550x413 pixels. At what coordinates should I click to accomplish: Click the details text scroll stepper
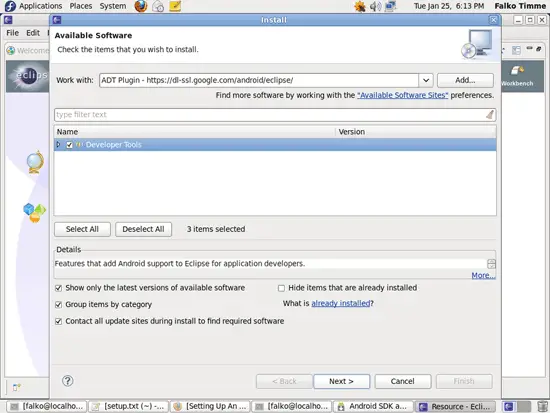pos(491,264)
